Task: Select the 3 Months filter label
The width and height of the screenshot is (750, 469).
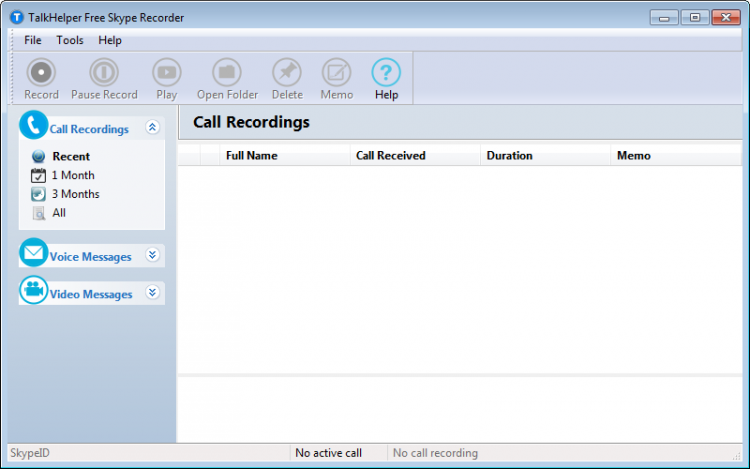Action: coord(76,194)
